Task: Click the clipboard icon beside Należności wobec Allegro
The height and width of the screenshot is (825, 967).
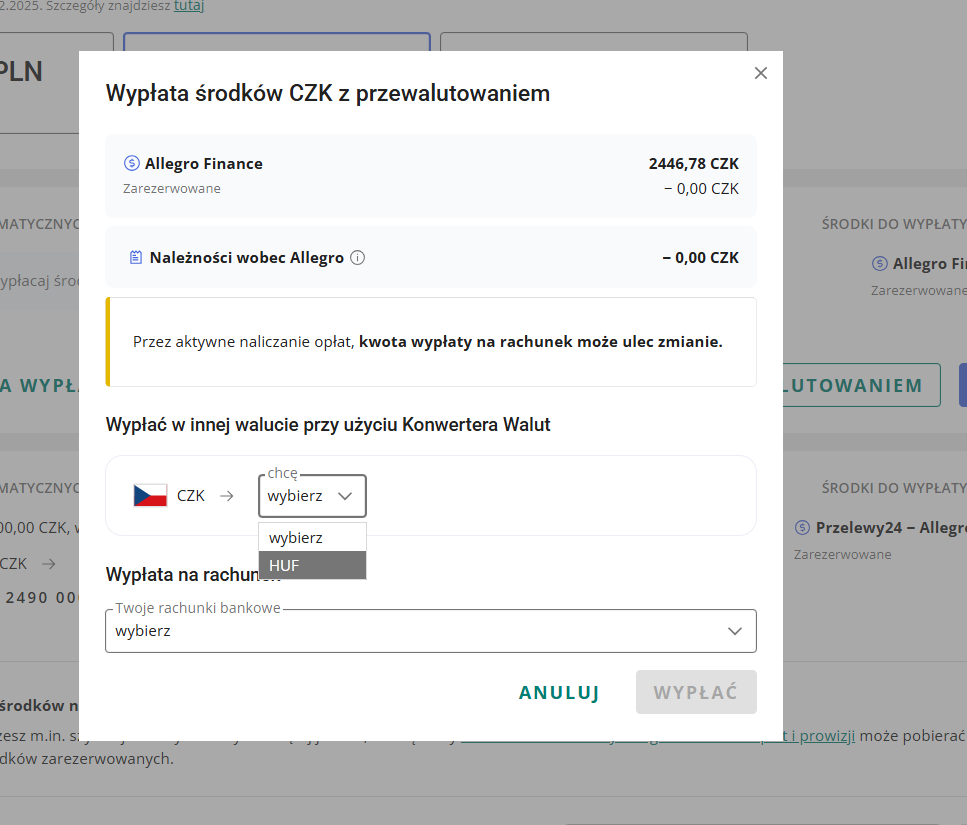Action: coord(136,258)
